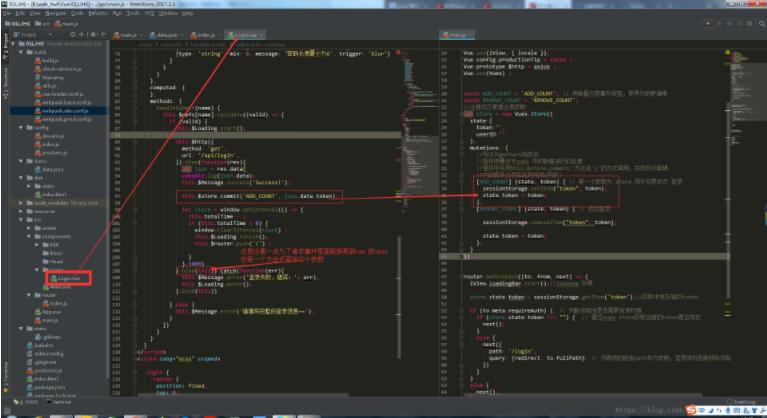767x418 pixels.
Task: Open logo.png in the build folder
Action: 48,77
